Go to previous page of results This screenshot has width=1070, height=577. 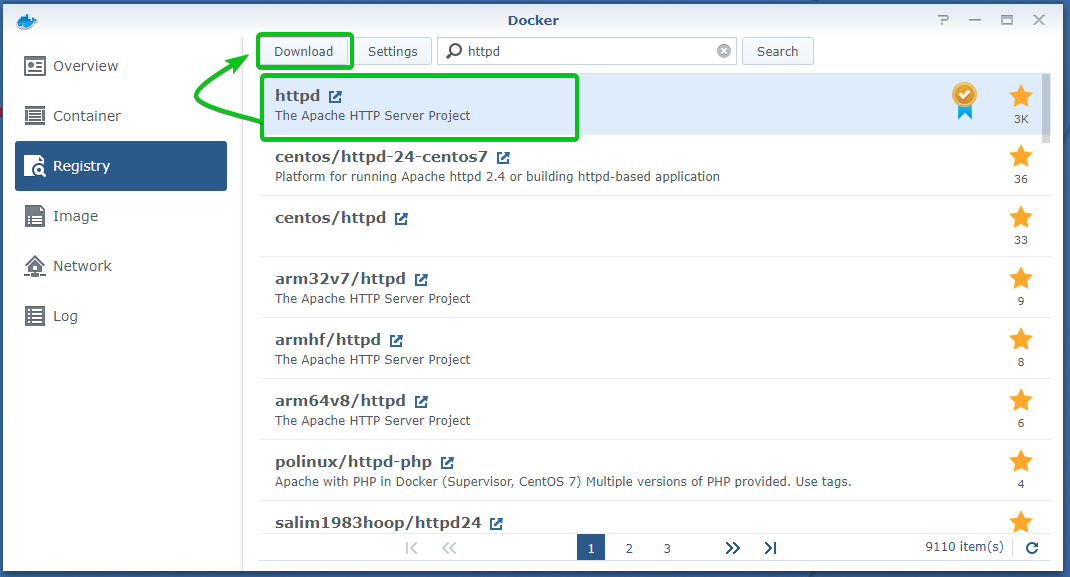click(448, 548)
